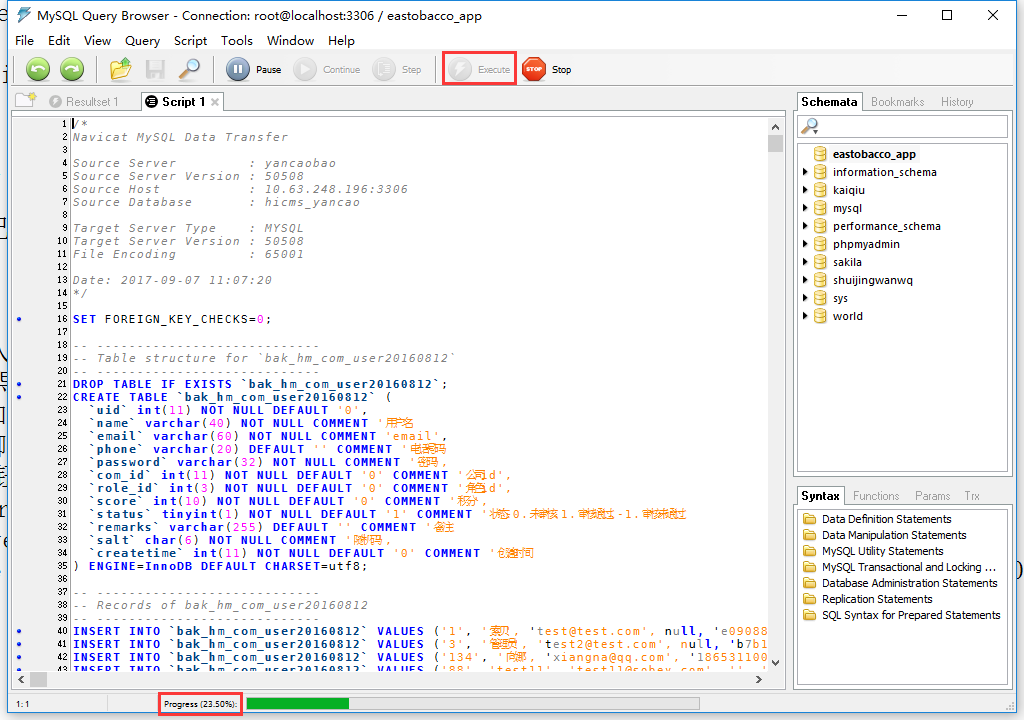Open the Functions tab in syntax panel
The image size is (1024, 720).
[876, 496]
